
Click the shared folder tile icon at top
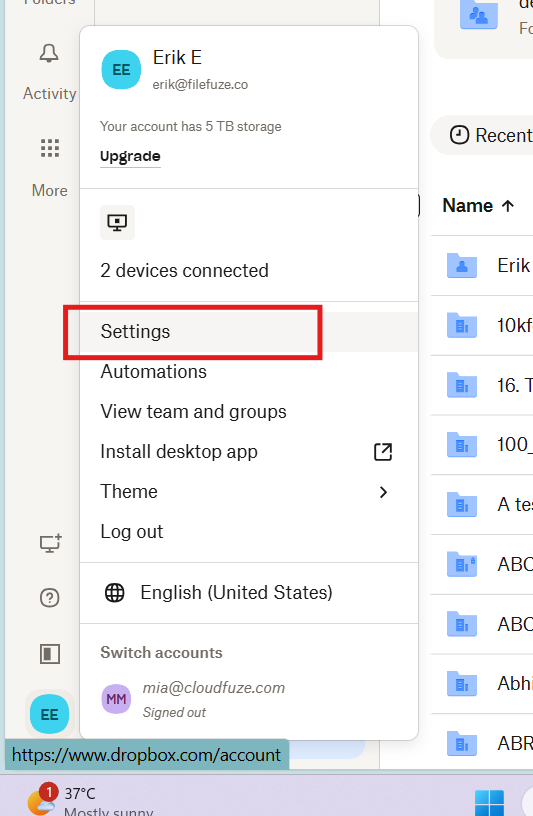tap(479, 15)
